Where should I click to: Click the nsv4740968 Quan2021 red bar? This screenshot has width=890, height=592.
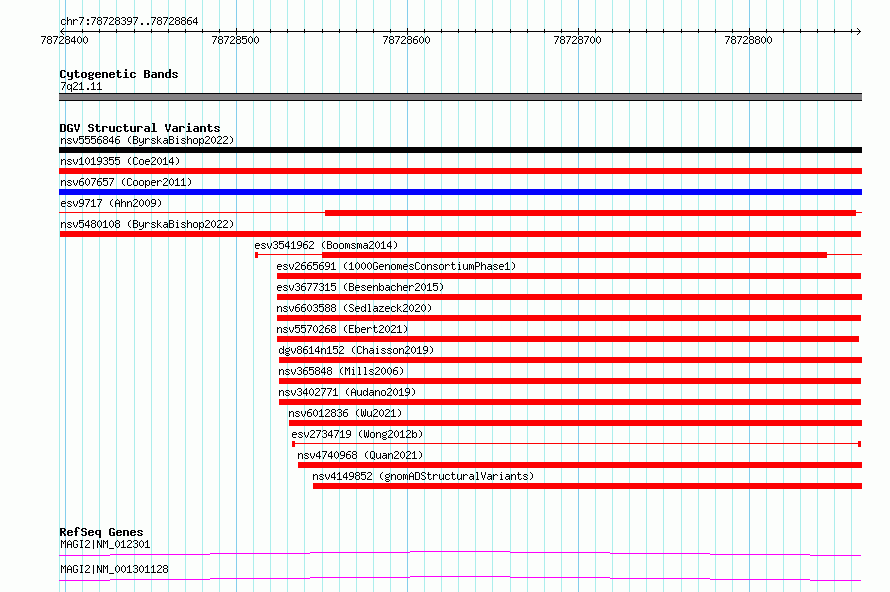point(580,465)
